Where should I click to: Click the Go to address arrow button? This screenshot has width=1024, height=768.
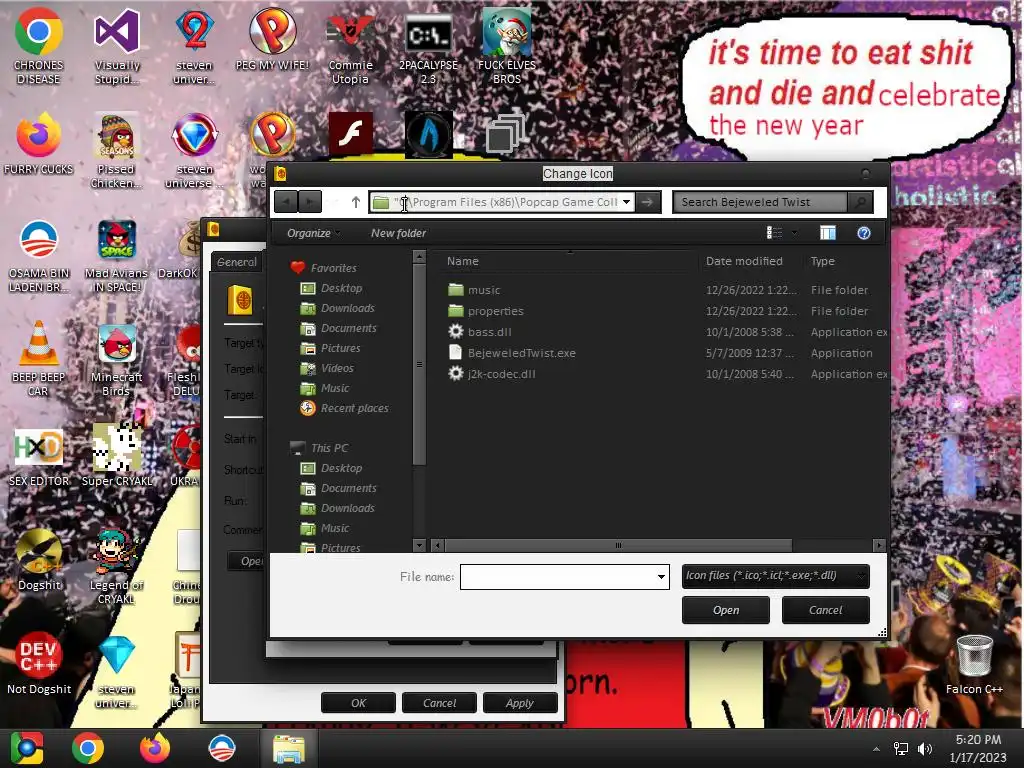click(x=647, y=202)
